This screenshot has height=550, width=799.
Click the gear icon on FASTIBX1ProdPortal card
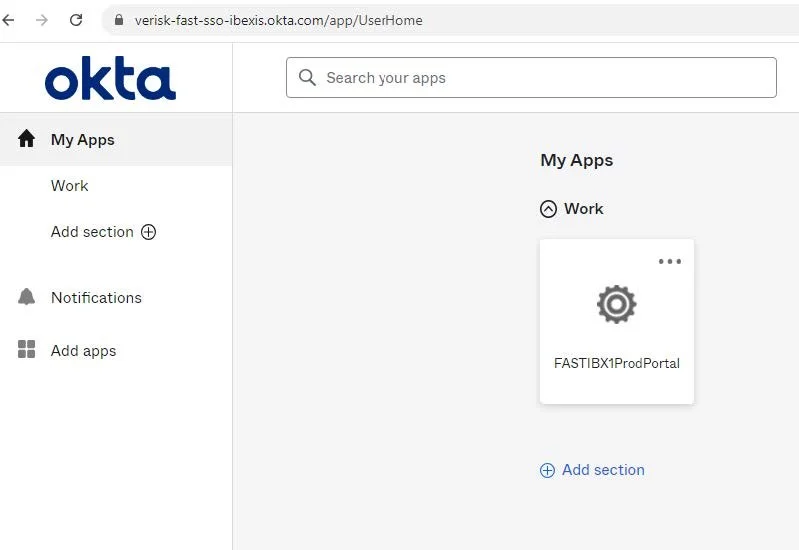coord(617,304)
